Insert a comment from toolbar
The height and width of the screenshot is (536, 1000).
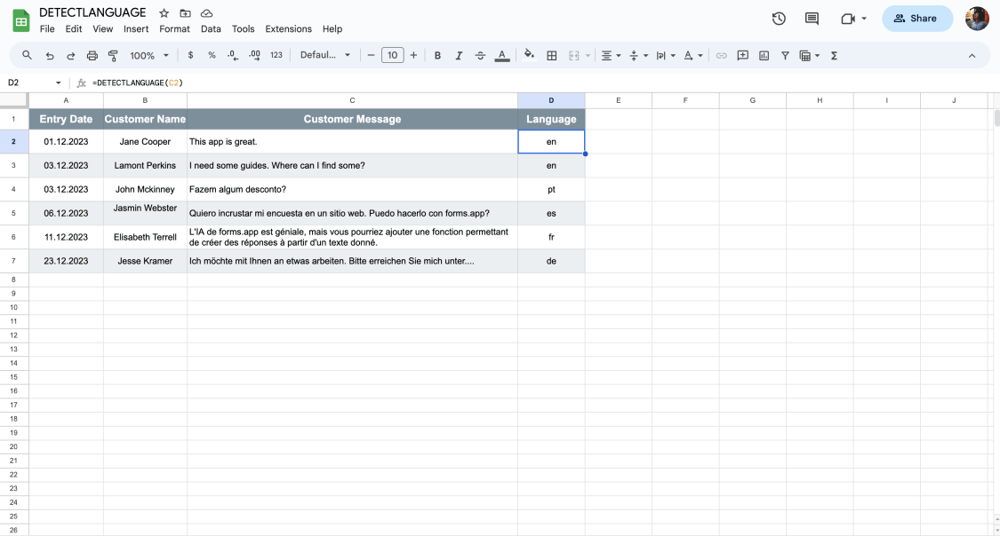pyautogui.click(x=743, y=56)
